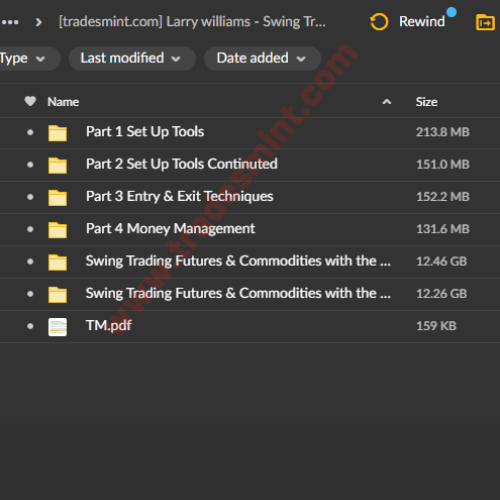Toggle favourite dot for TM.pdf
The width and height of the screenshot is (500, 500).
coord(30,326)
